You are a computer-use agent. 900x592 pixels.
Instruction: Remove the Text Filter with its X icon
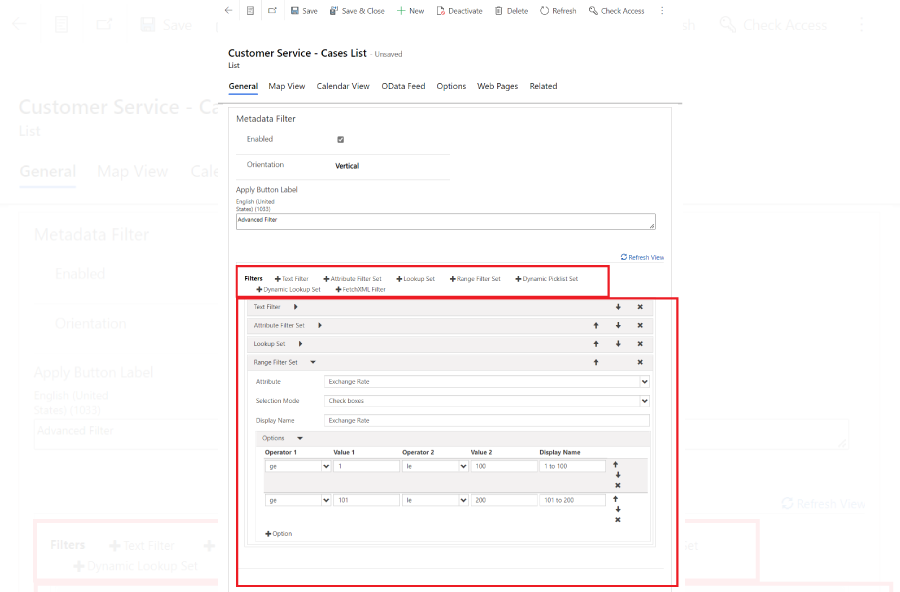[640, 307]
